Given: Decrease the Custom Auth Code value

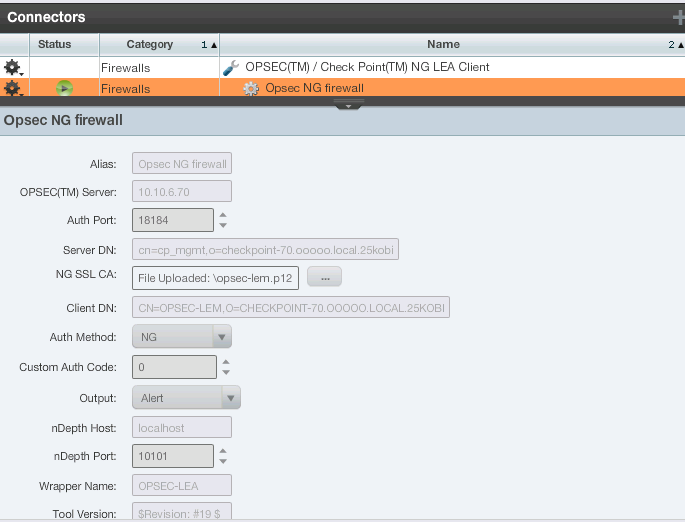Looking at the screenshot, I should [226, 372].
